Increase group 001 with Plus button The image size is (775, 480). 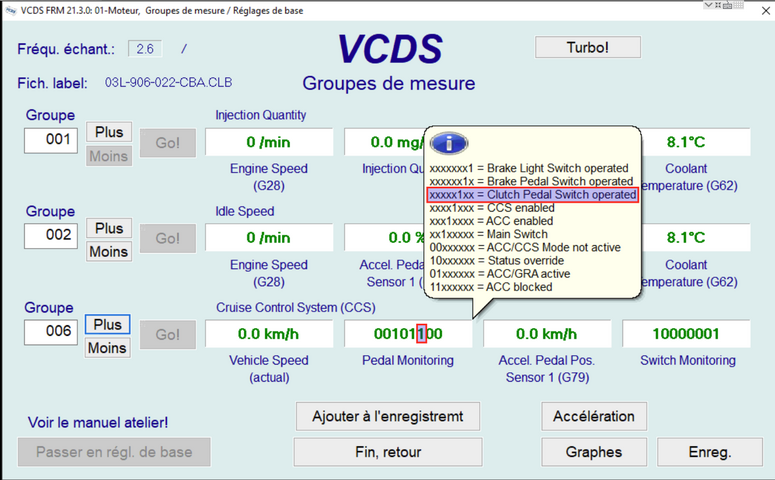(109, 132)
